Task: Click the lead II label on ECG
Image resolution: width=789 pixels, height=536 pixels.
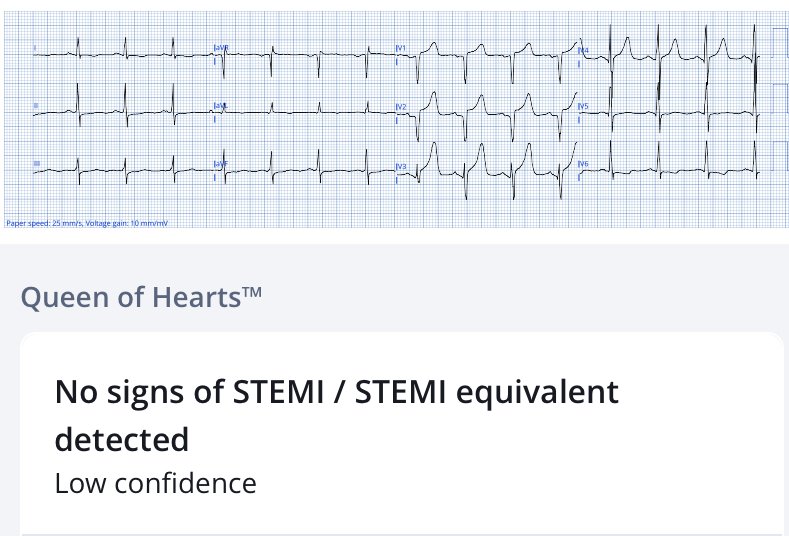Action: click(36, 105)
